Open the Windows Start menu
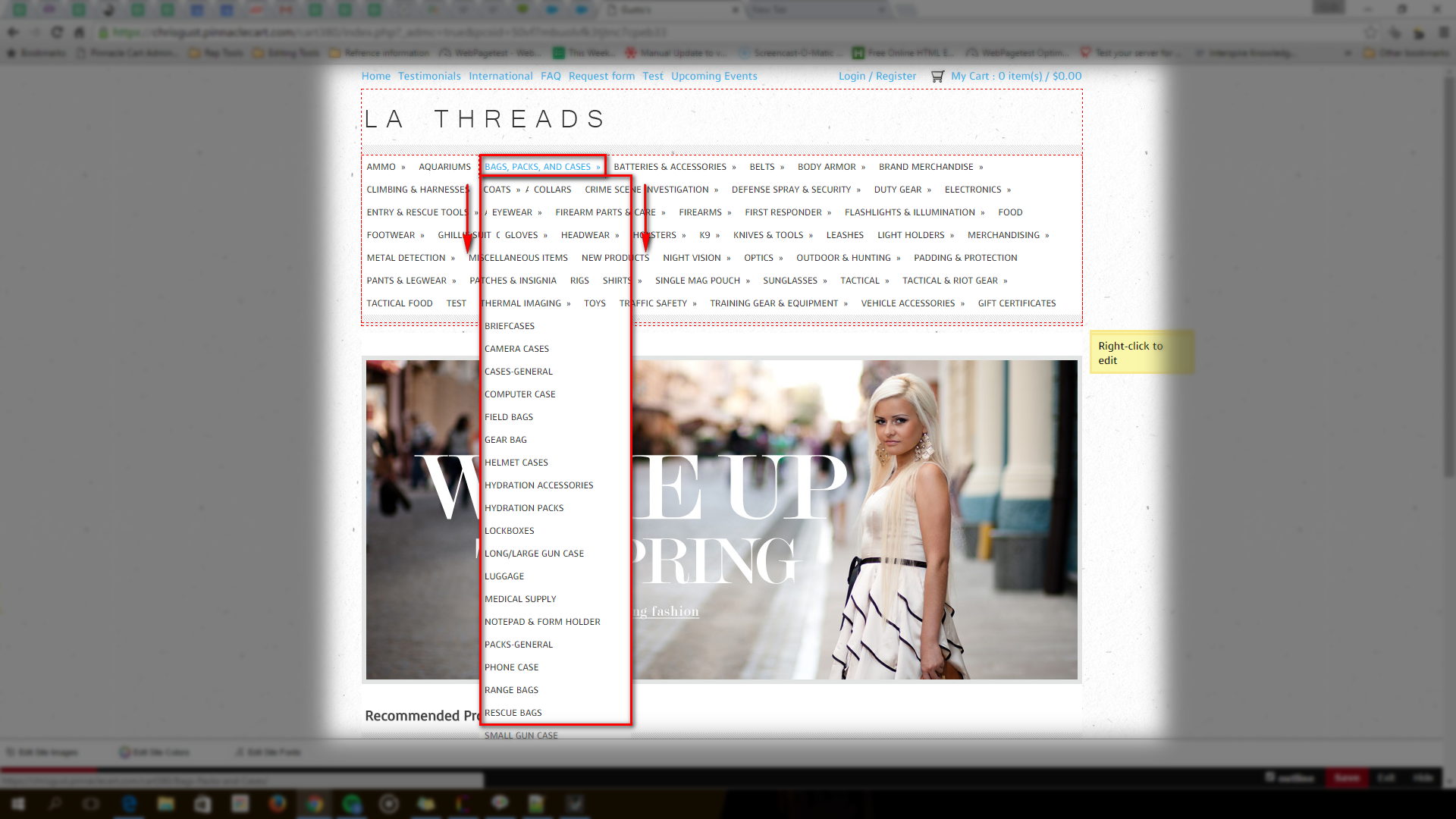Viewport: 1456px width, 819px height. pos(17,804)
